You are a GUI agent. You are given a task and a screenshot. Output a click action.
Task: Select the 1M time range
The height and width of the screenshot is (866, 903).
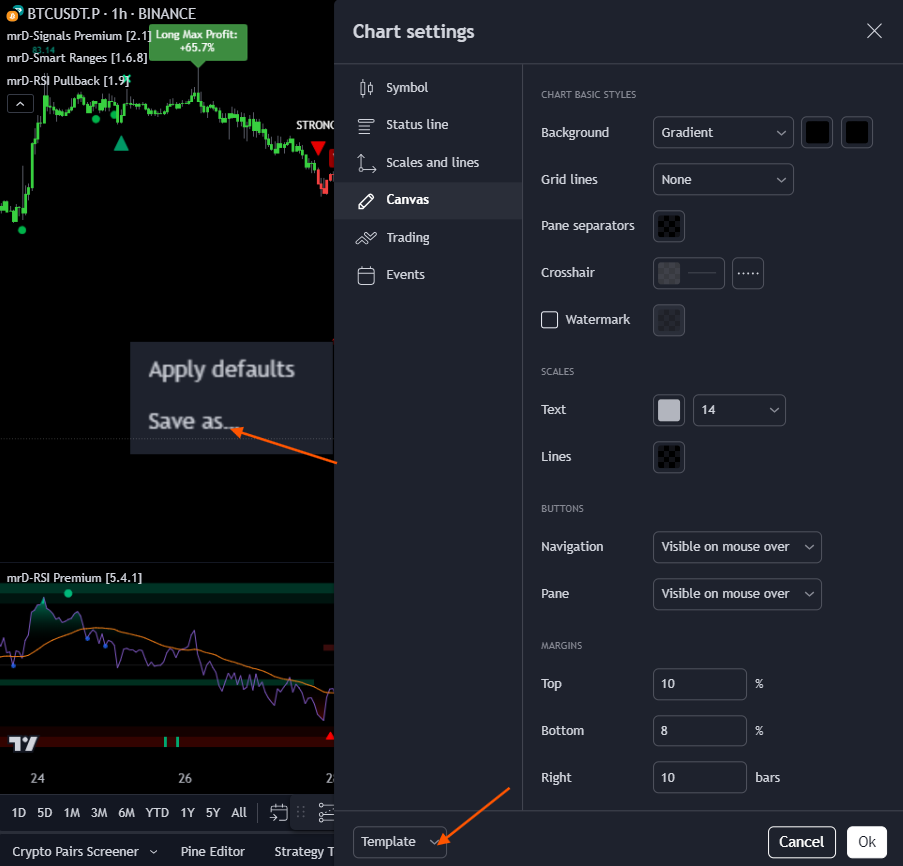[x=71, y=812]
